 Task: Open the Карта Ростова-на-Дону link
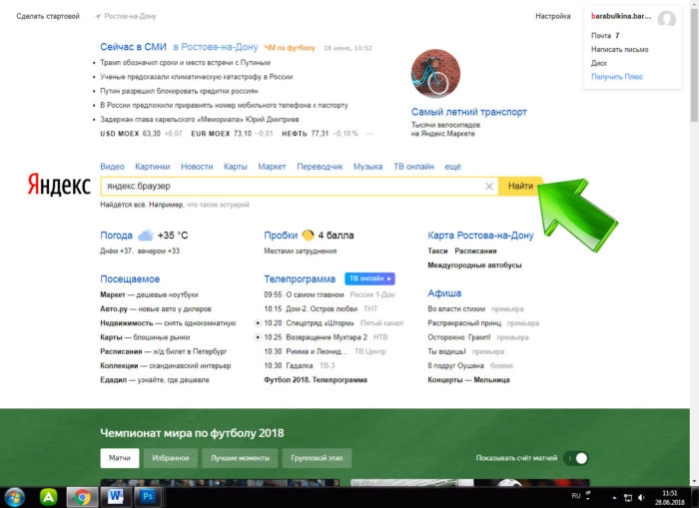480,235
